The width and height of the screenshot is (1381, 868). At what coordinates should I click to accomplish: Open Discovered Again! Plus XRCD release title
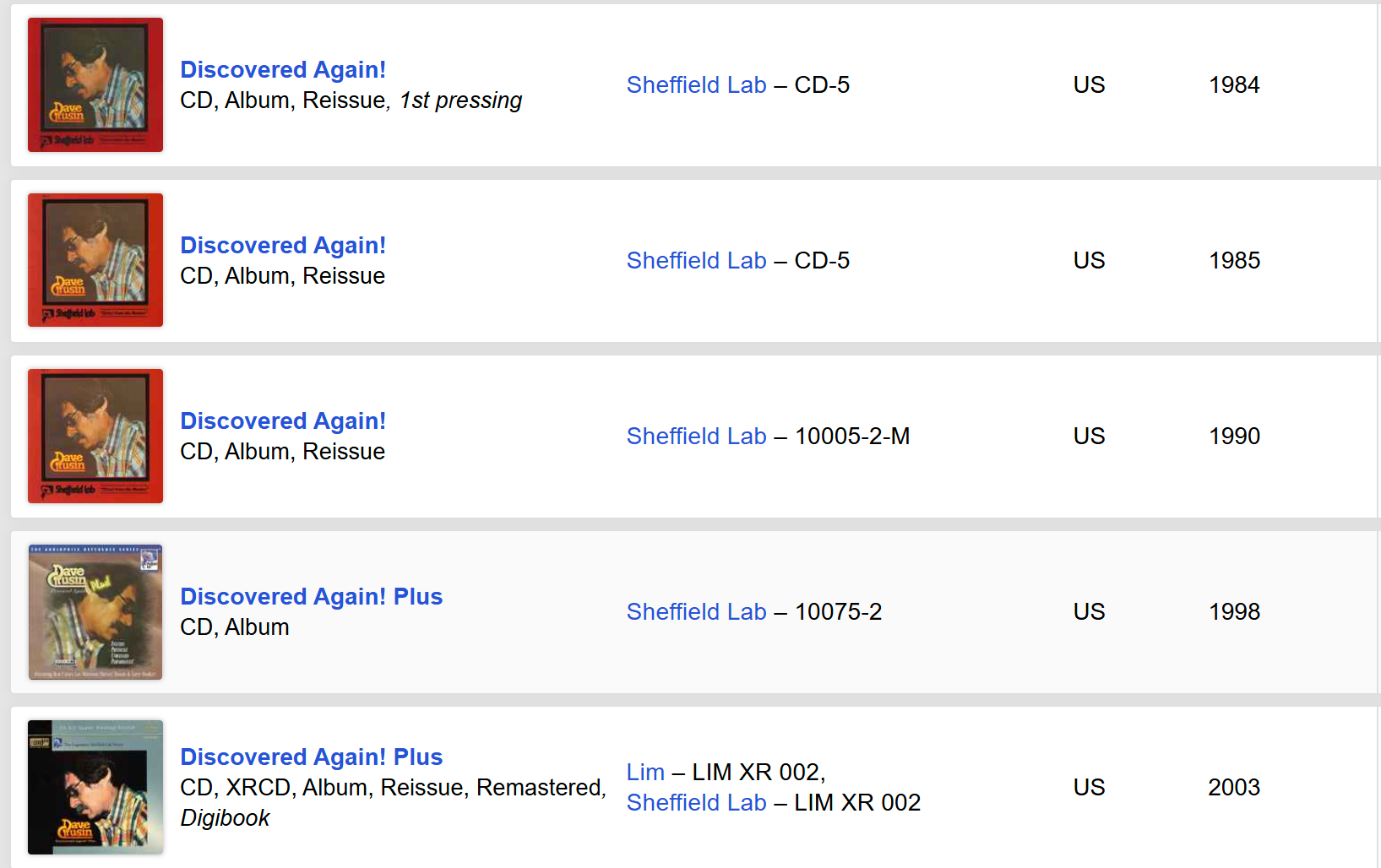[x=311, y=757]
